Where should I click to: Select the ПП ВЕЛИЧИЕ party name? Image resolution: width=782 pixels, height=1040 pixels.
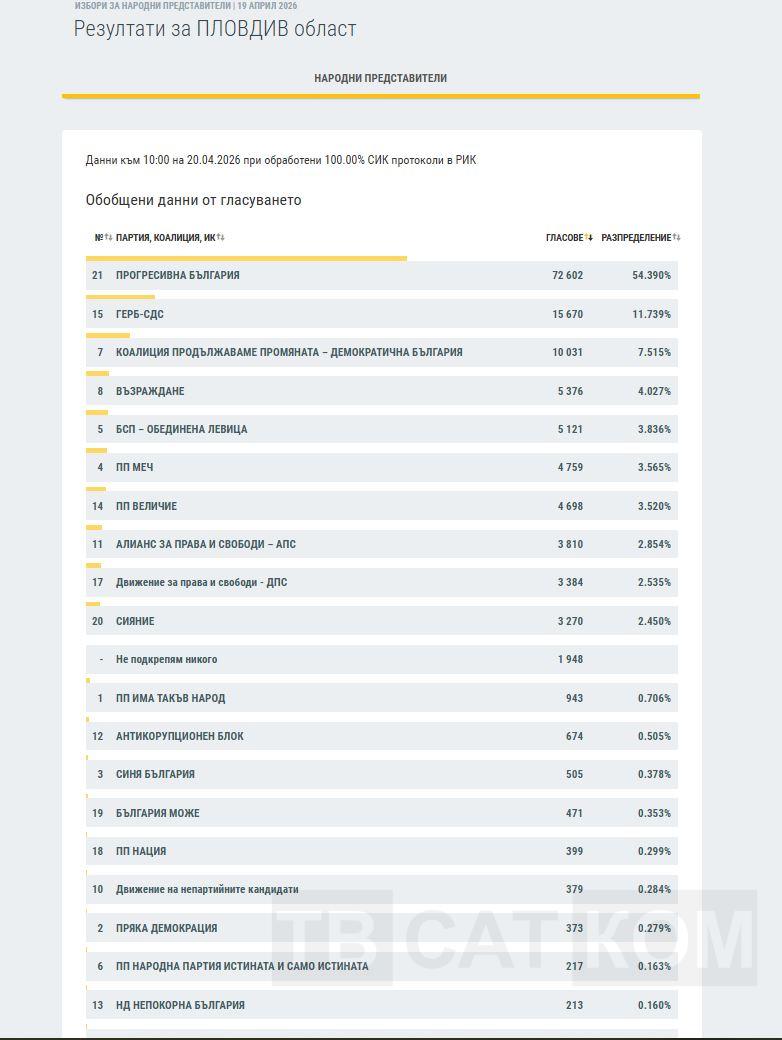pos(146,506)
